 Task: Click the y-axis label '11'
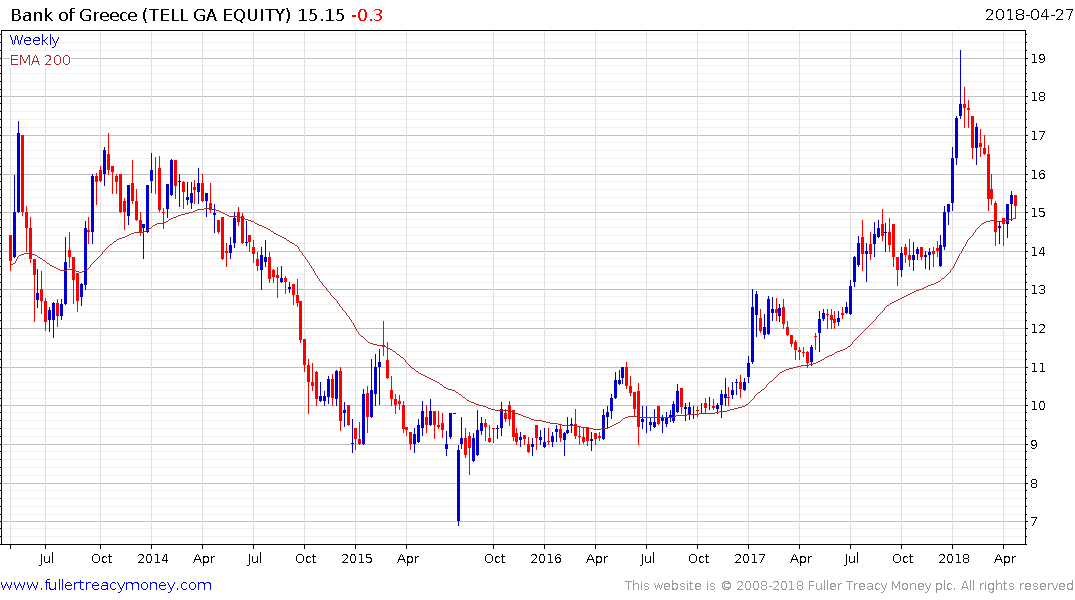(x=1038, y=368)
